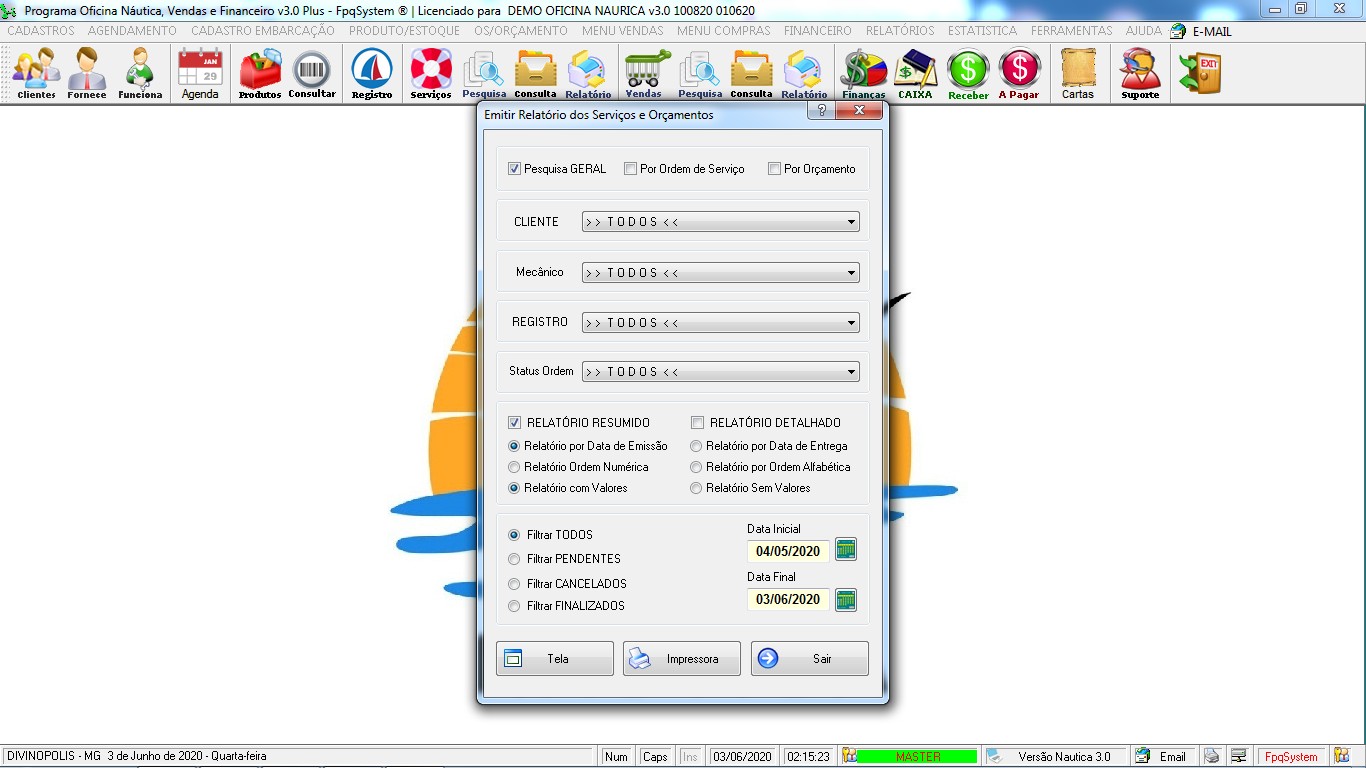Click the exit door icon
This screenshot has width=1366, height=768.
pyautogui.click(x=1200, y=74)
